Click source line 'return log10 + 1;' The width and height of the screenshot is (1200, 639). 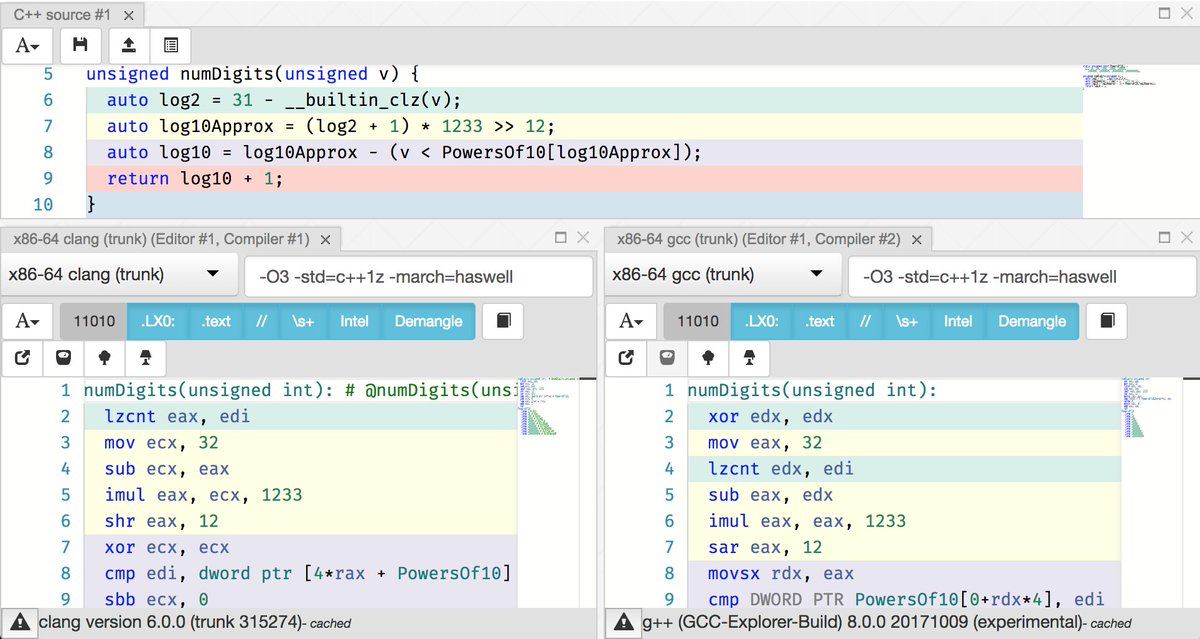pos(195,178)
